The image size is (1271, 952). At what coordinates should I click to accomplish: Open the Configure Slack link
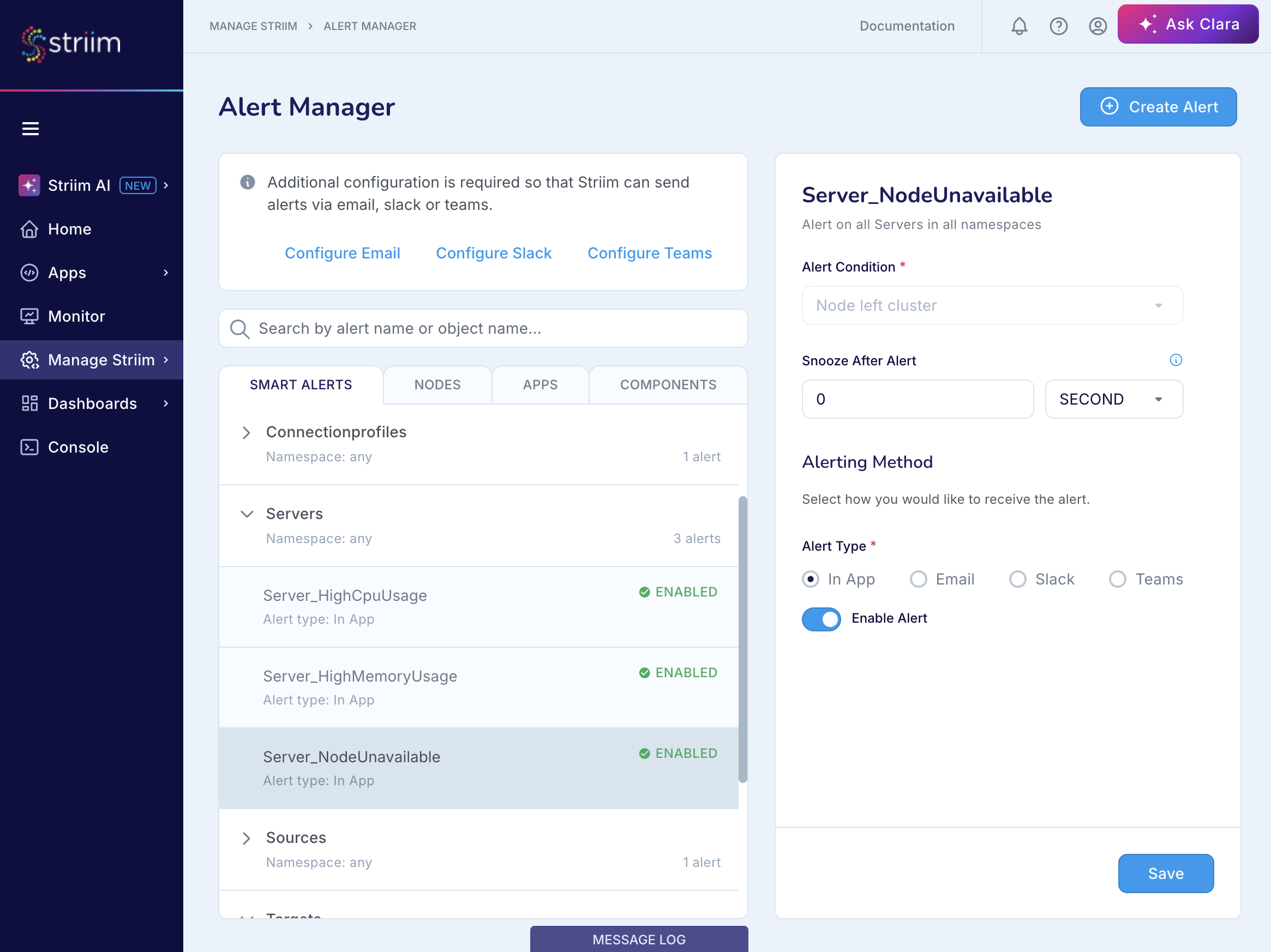[x=494, y=253]
